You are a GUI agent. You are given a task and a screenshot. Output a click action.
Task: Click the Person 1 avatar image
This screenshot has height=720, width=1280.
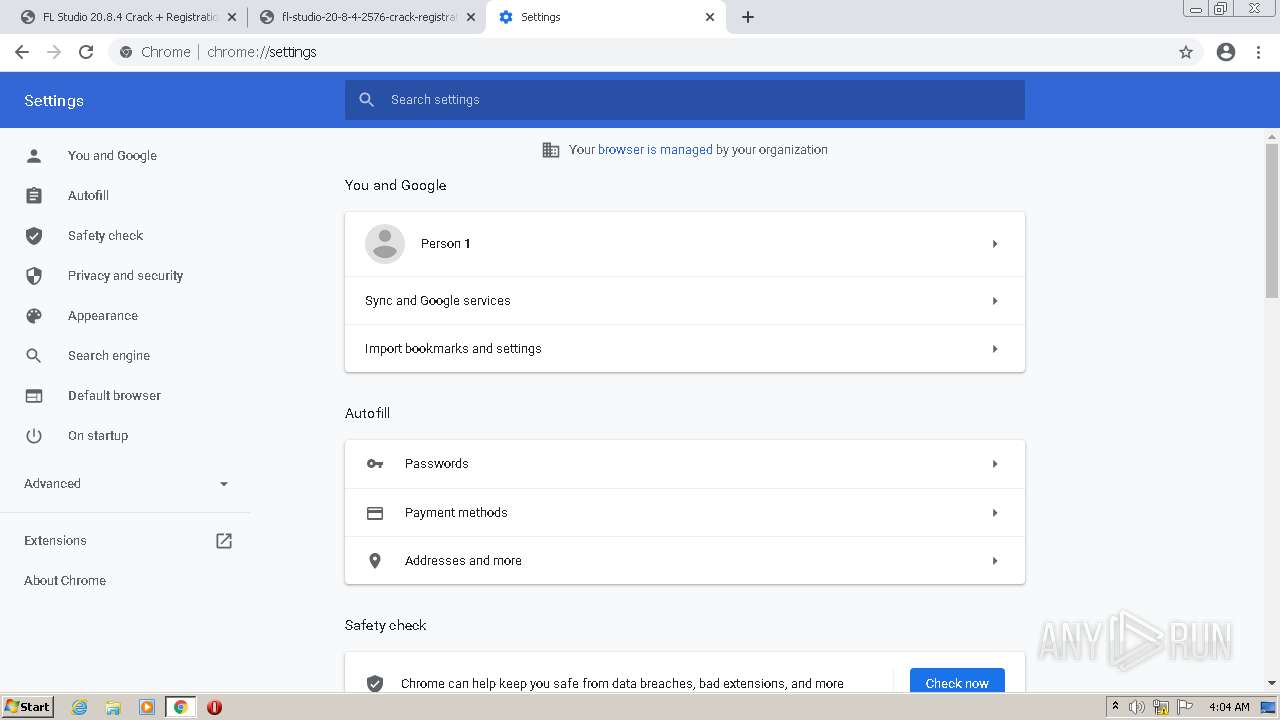pyautogui.click(x=385, y=244)
